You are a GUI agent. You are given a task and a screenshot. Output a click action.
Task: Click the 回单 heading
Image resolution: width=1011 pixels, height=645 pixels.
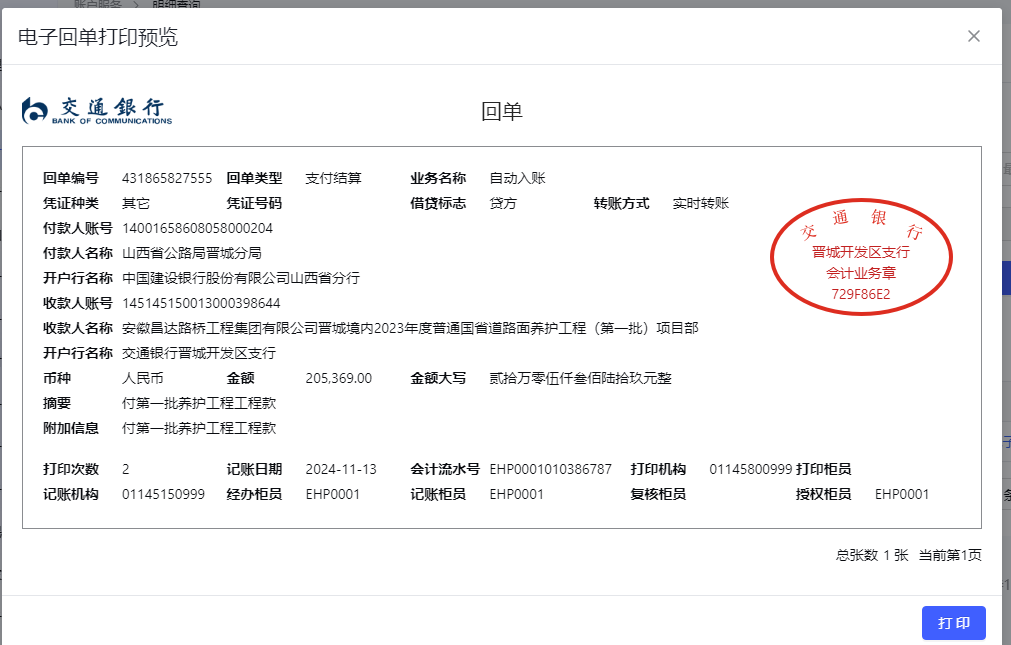pos(502,111)
